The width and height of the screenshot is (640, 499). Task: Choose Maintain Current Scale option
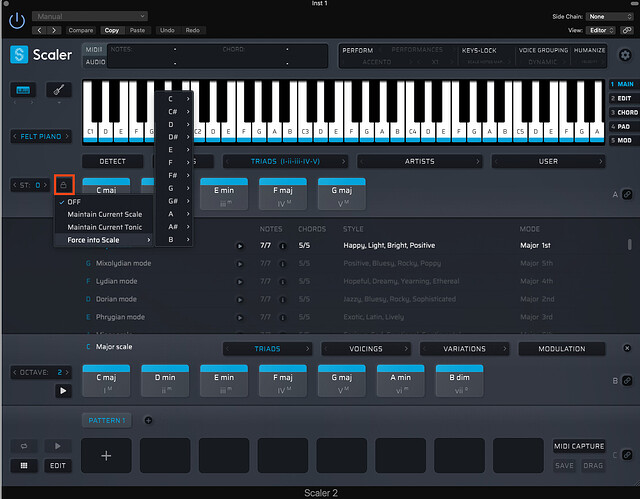pyautogui.click(x=104, y=214)
